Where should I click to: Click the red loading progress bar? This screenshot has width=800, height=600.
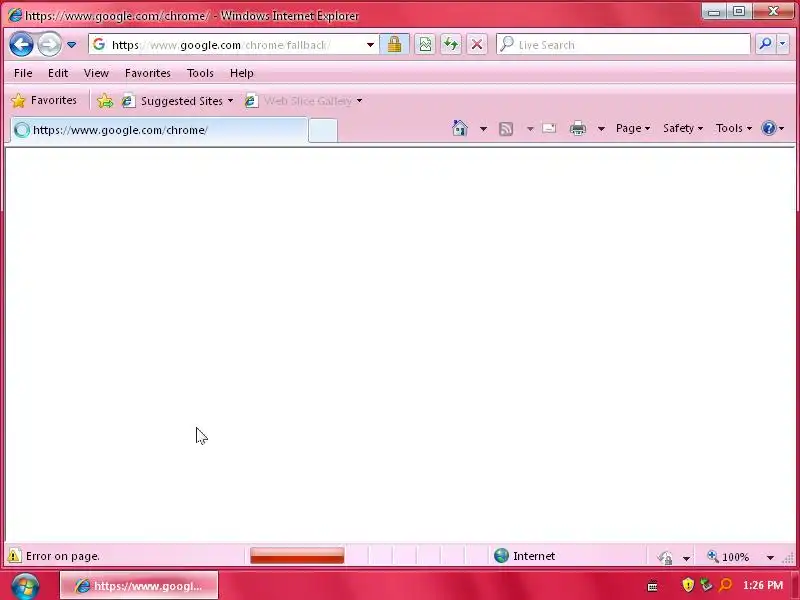coord(297,556)
